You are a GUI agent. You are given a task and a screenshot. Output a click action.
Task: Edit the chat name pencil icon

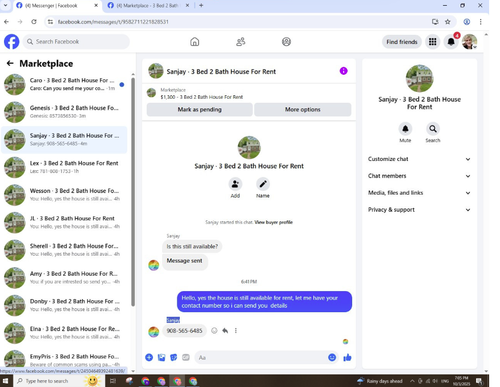(263, 184)
